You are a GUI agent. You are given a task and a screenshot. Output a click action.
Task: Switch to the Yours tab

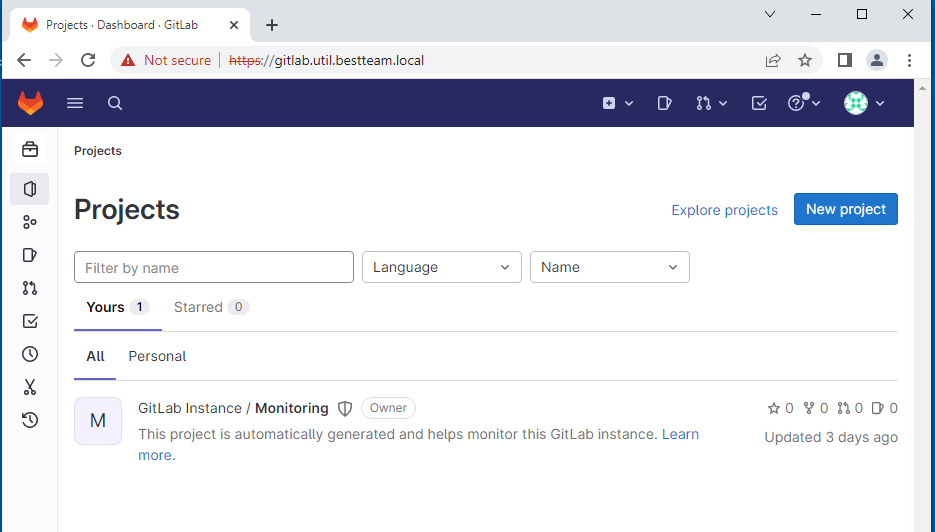117,307
